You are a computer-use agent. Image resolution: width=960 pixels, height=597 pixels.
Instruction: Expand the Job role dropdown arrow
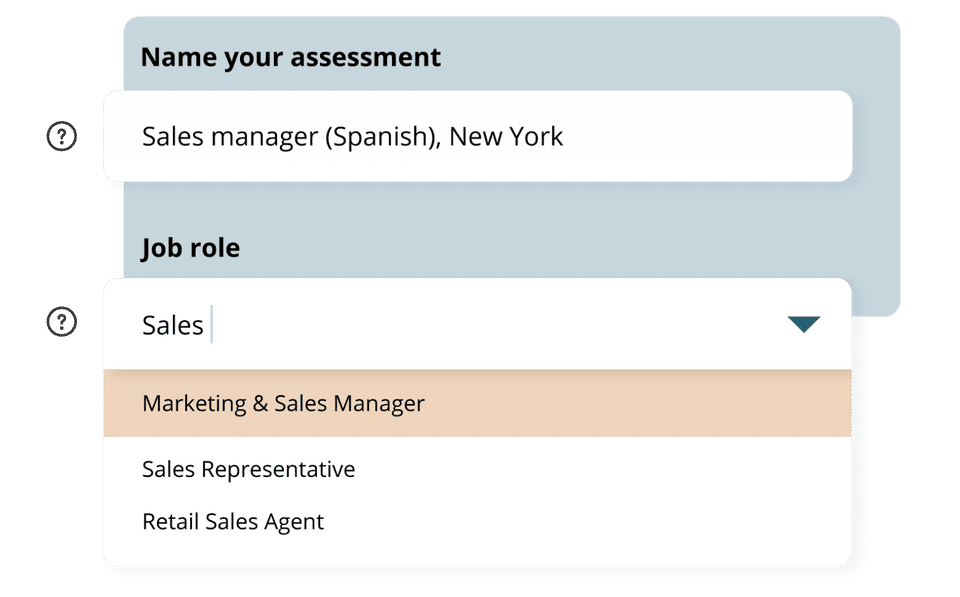click(803, 324)
